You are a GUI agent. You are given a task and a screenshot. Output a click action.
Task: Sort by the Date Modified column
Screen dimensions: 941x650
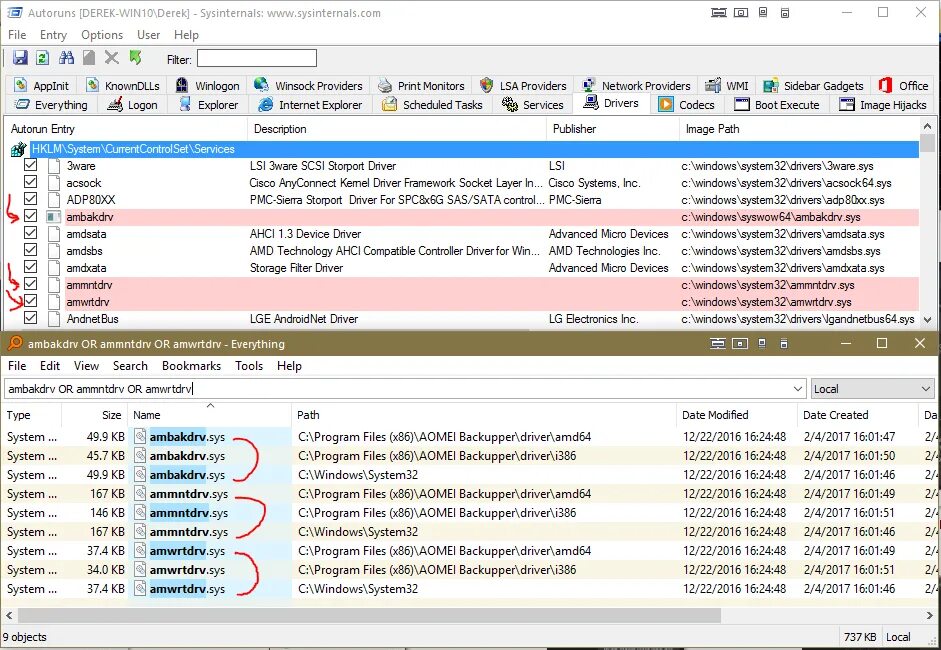(x=736, y=415)
